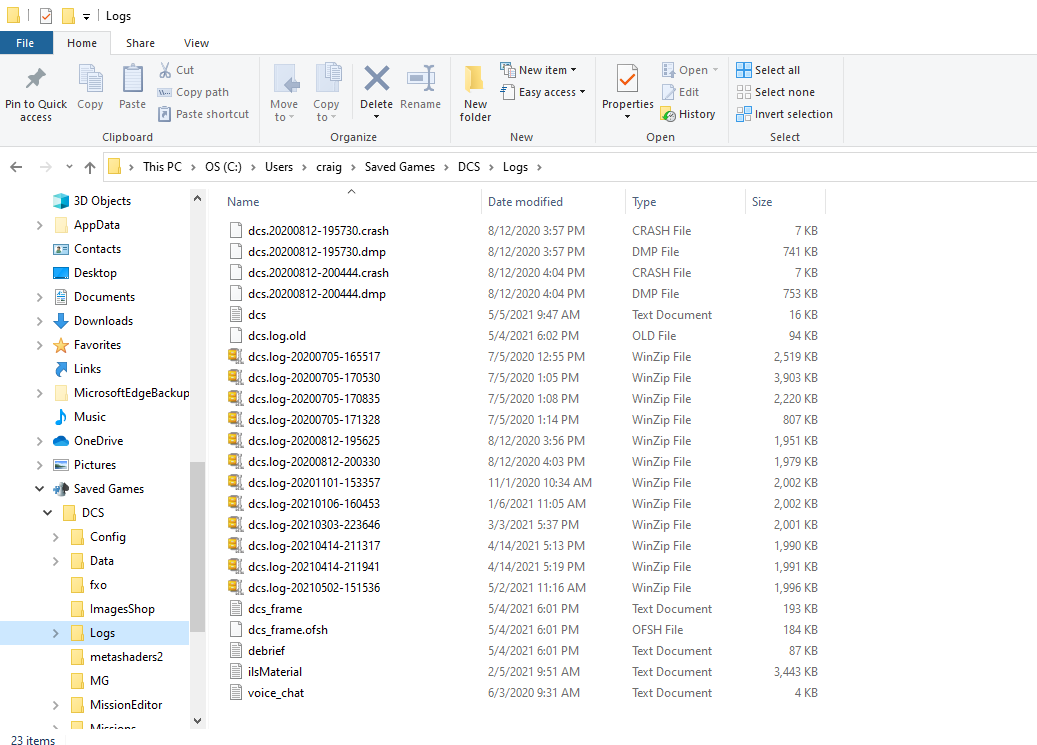Navigate to craig in address bar
Screen dimensions: 1037x745
329,167
